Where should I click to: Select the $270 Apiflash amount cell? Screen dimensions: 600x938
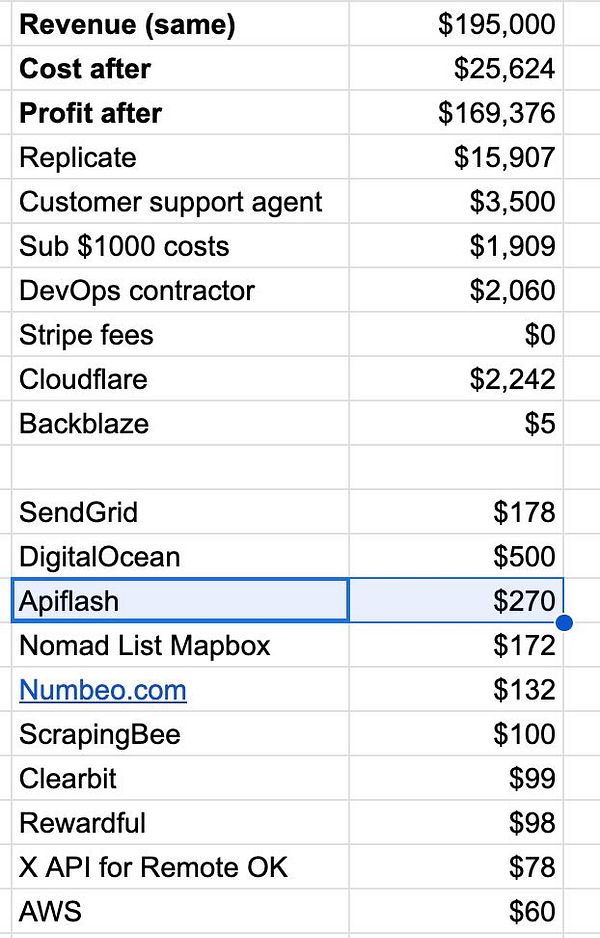[x=456, y=601]
